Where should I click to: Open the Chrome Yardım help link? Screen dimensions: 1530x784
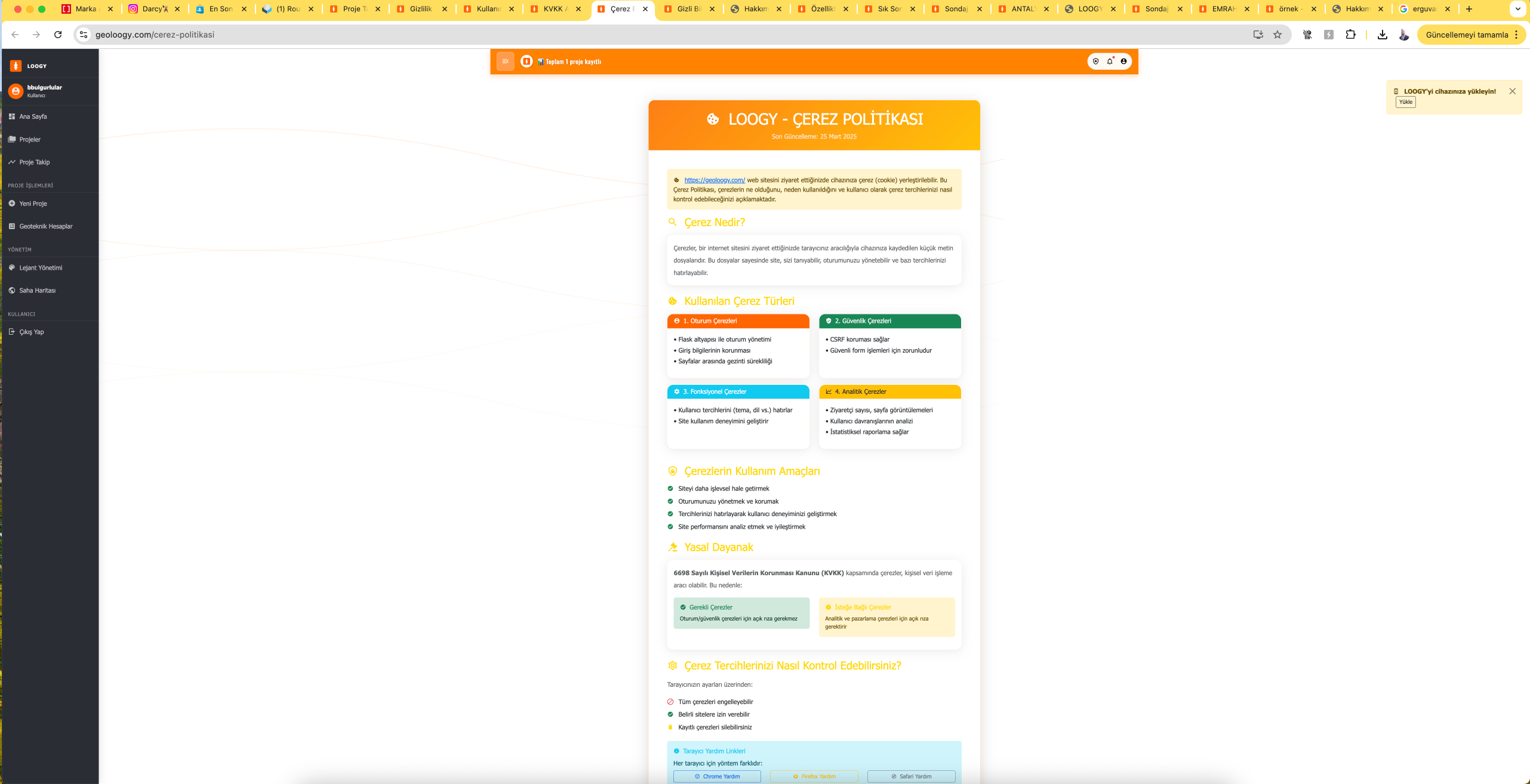[717, 776]
